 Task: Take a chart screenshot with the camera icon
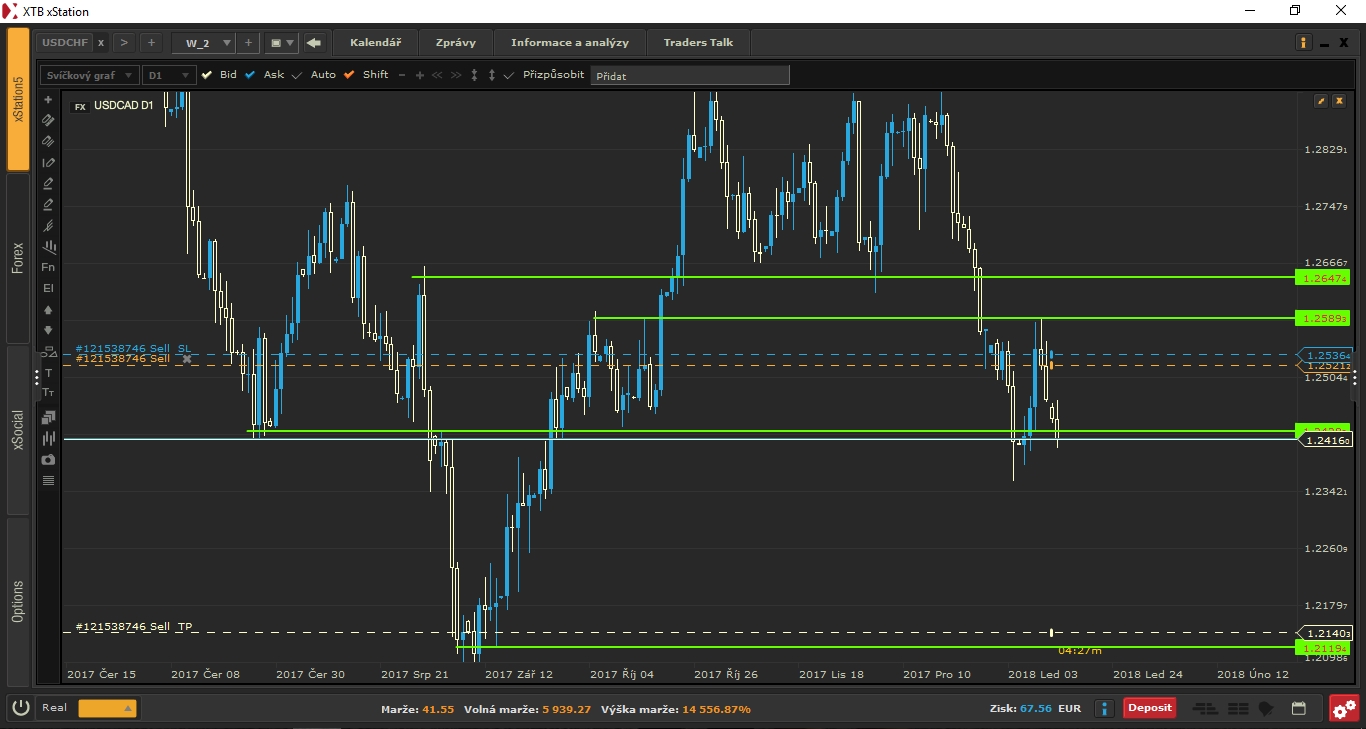coord(48,460)
